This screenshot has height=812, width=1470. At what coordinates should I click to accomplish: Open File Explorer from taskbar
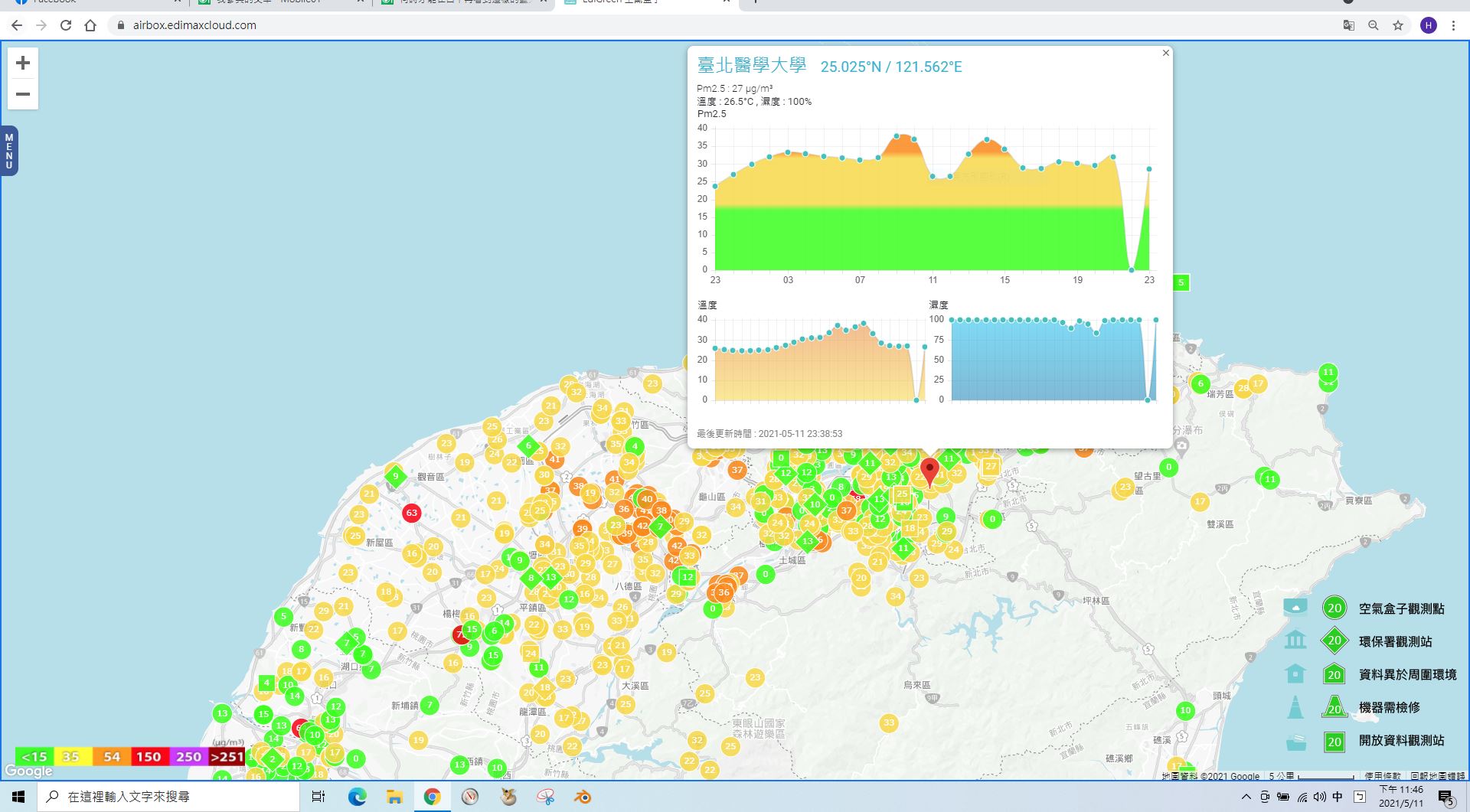394,797
